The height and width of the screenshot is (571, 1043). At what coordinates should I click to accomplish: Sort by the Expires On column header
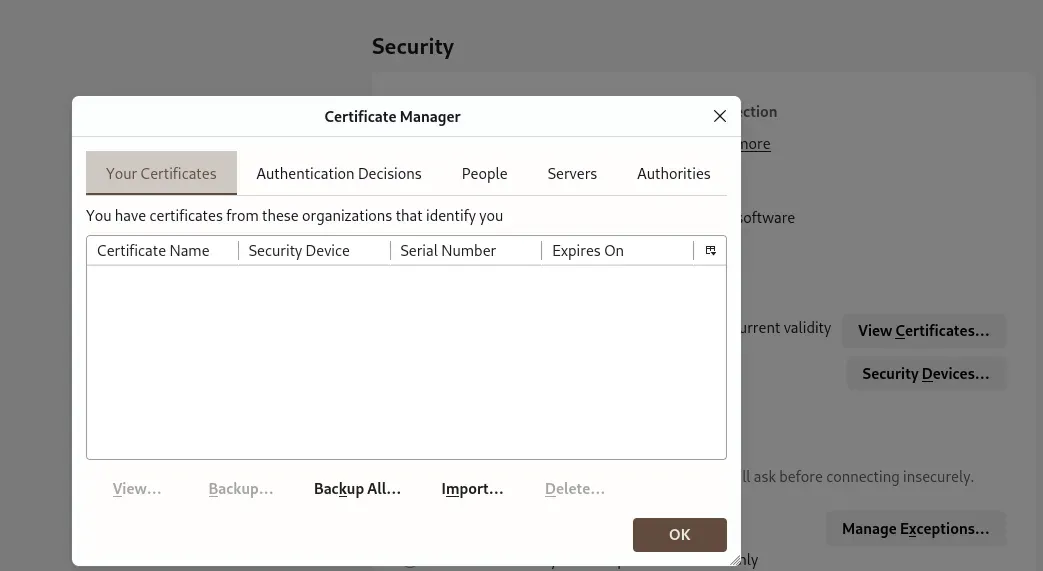[617, 250]
